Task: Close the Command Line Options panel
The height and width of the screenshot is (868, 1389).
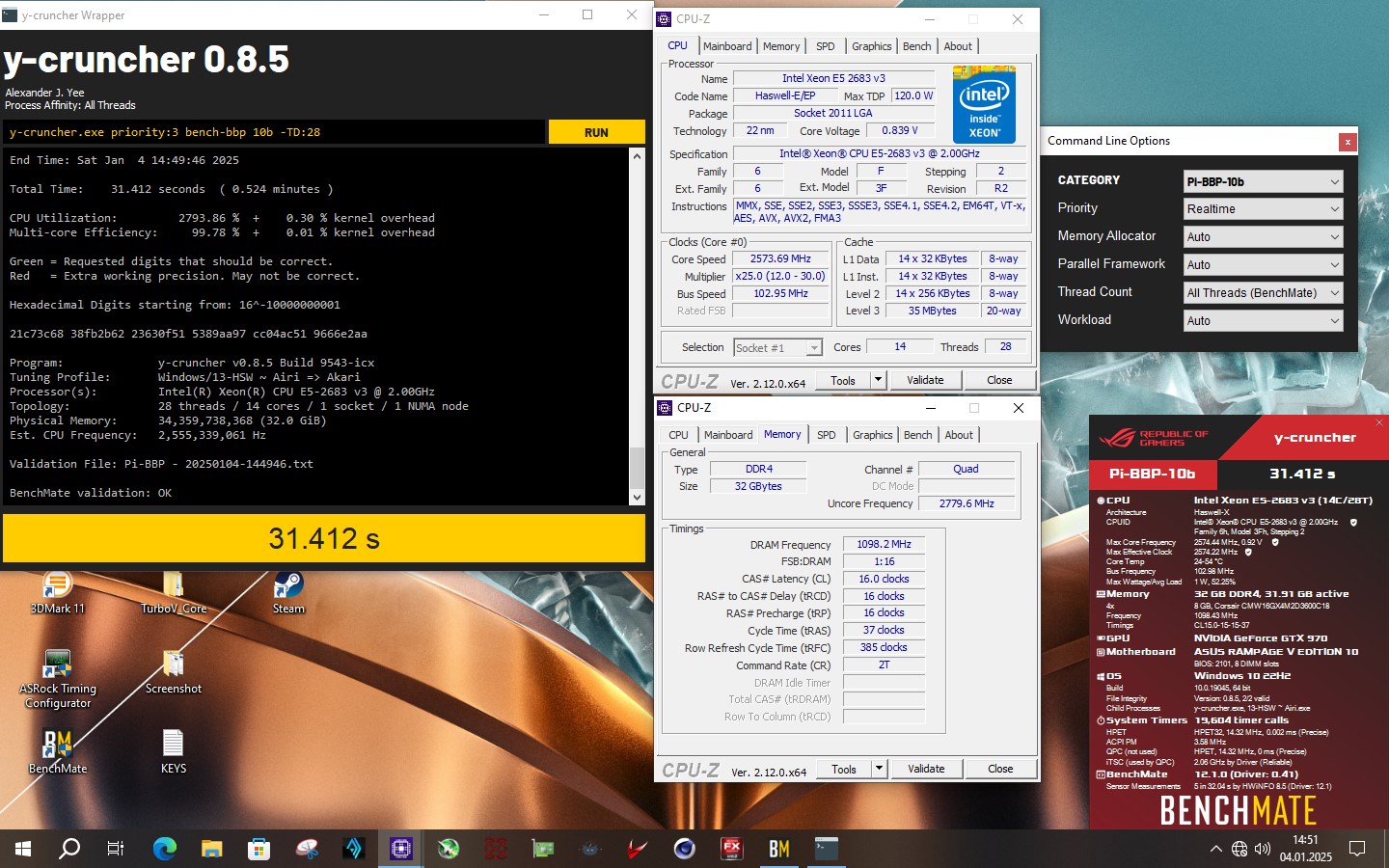Action: point(1348,142)
